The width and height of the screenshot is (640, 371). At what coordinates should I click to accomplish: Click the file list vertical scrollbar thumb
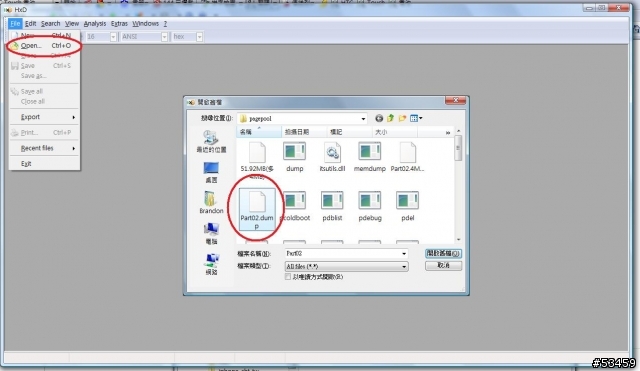(x=458, y=148)
